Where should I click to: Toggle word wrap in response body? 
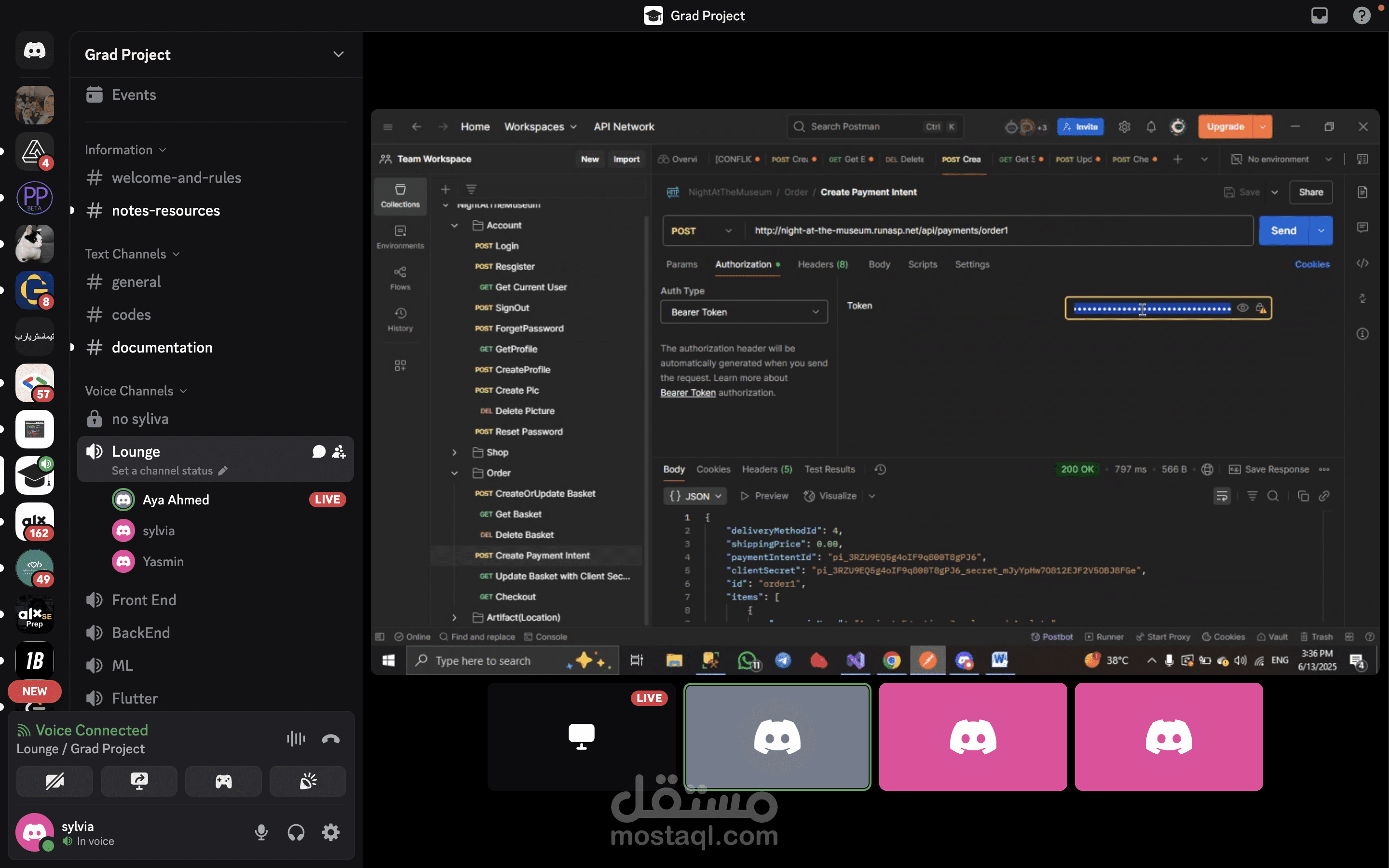(x=1222, y=496)
